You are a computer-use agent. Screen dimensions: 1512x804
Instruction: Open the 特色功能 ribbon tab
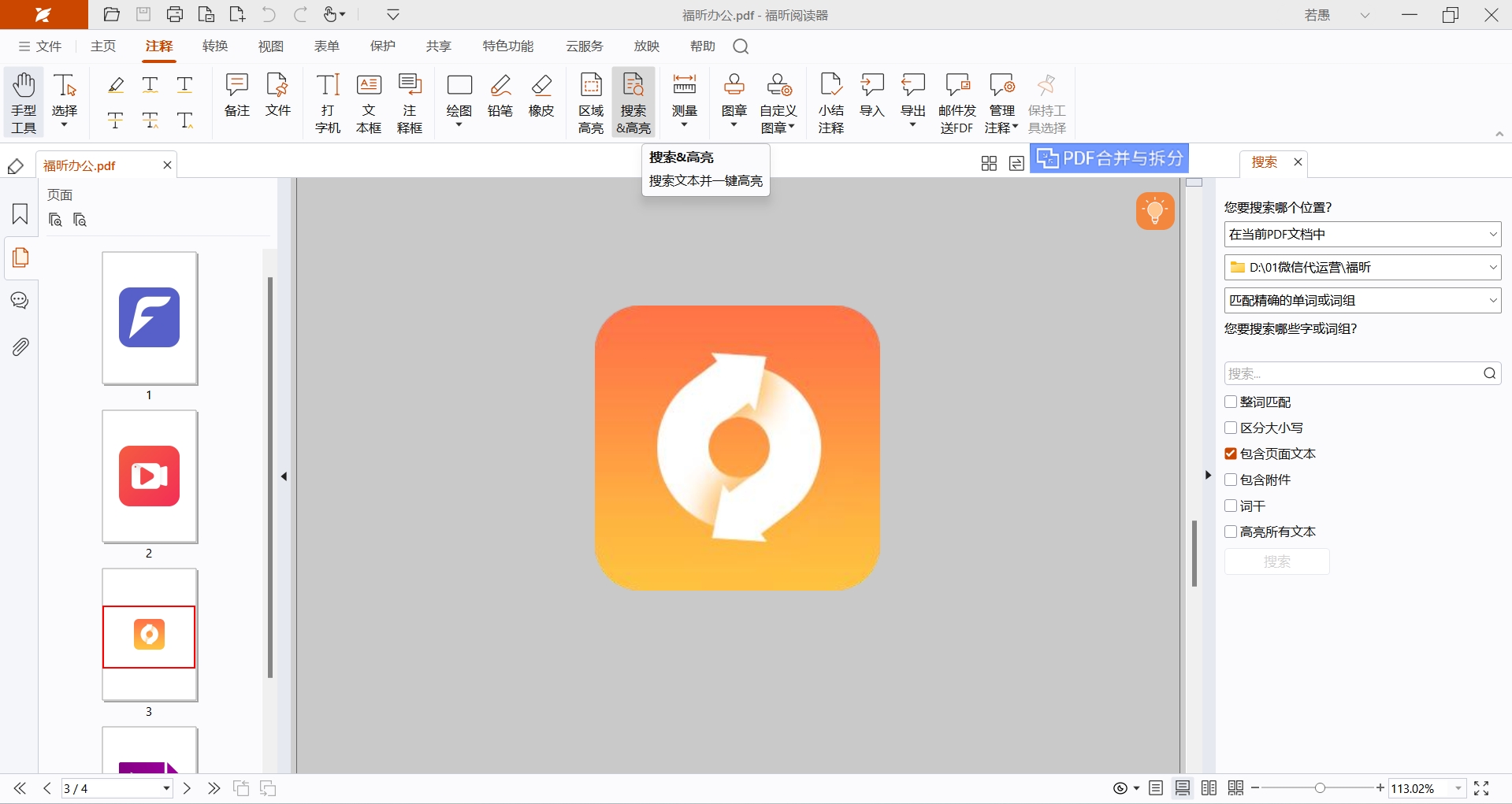pos(508,46)
